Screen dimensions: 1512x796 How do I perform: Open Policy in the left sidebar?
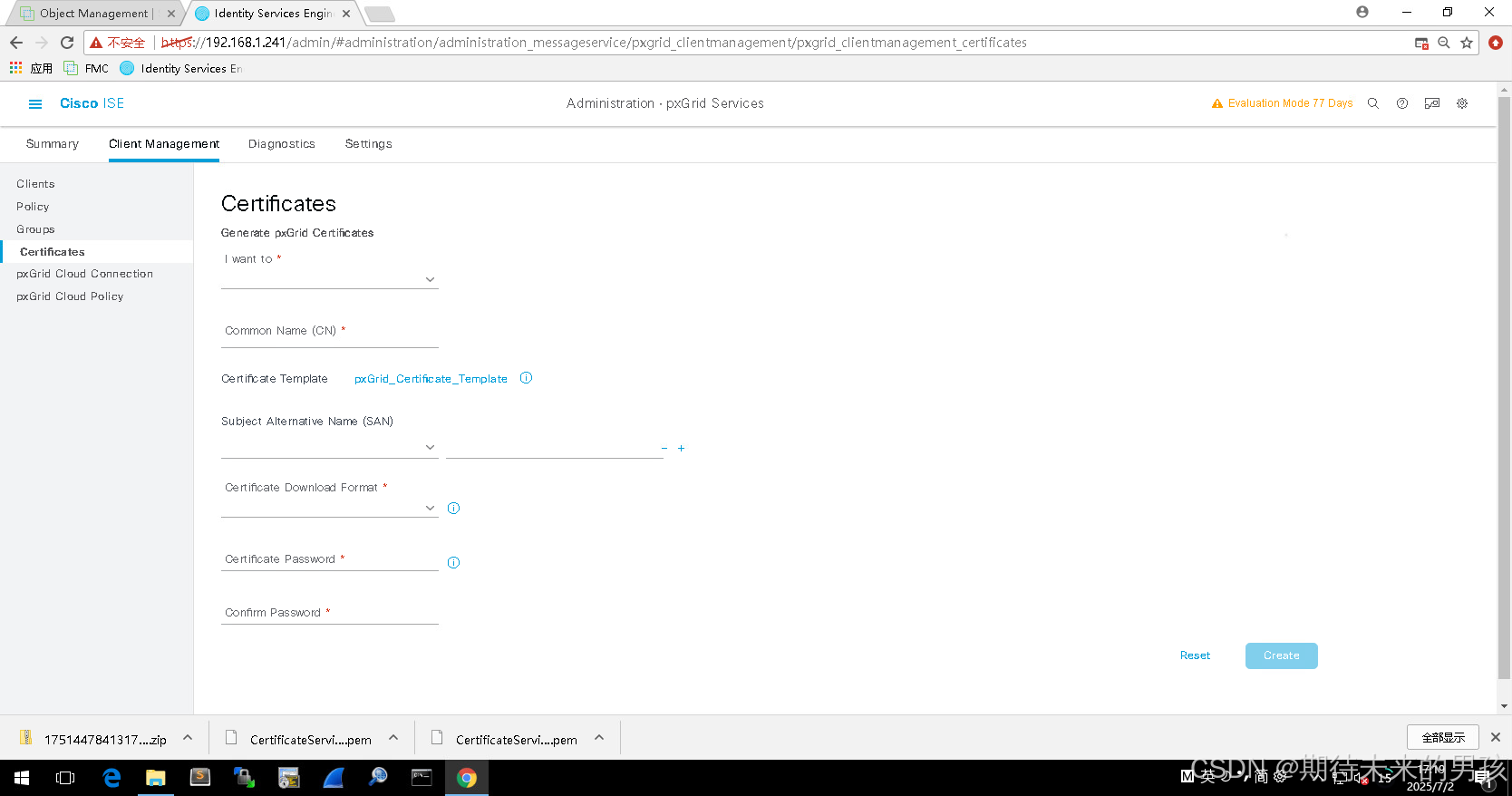[33, 207]
